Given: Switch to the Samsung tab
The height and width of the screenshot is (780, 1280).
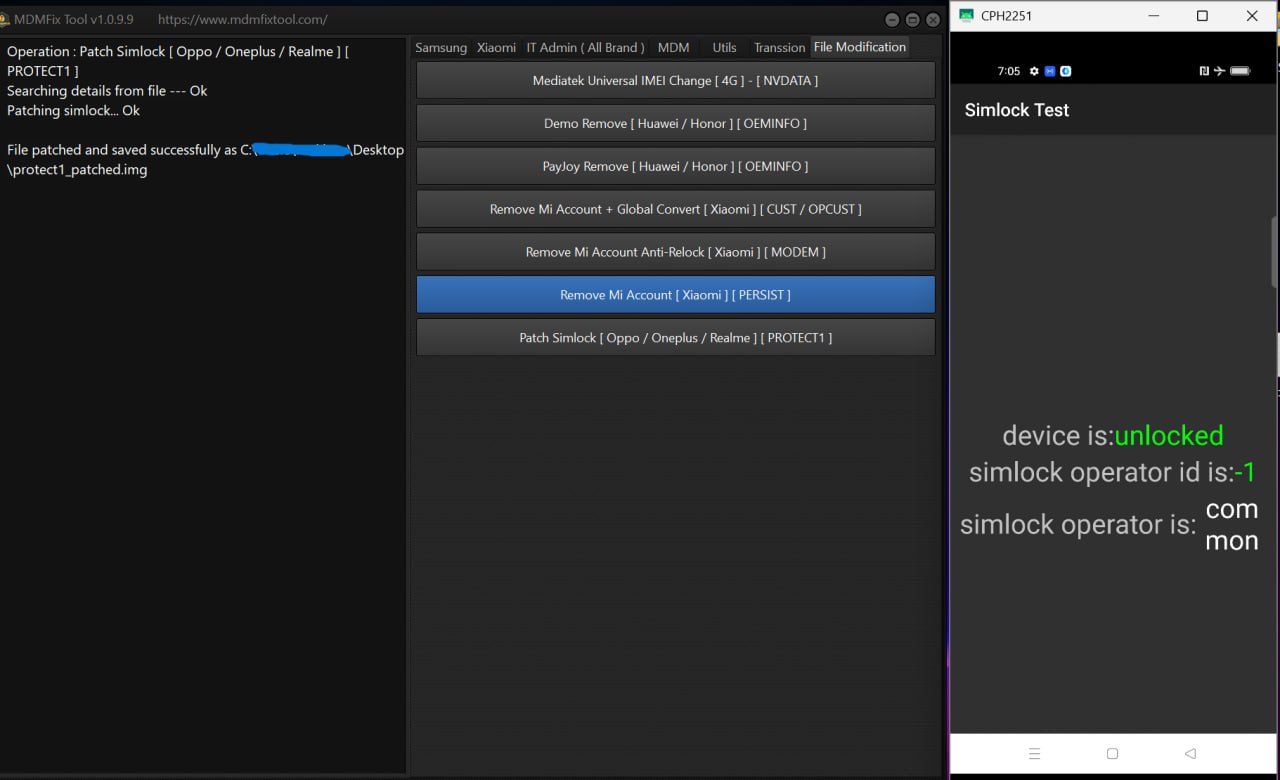Looking at the screenshot, I should [441, 47].
